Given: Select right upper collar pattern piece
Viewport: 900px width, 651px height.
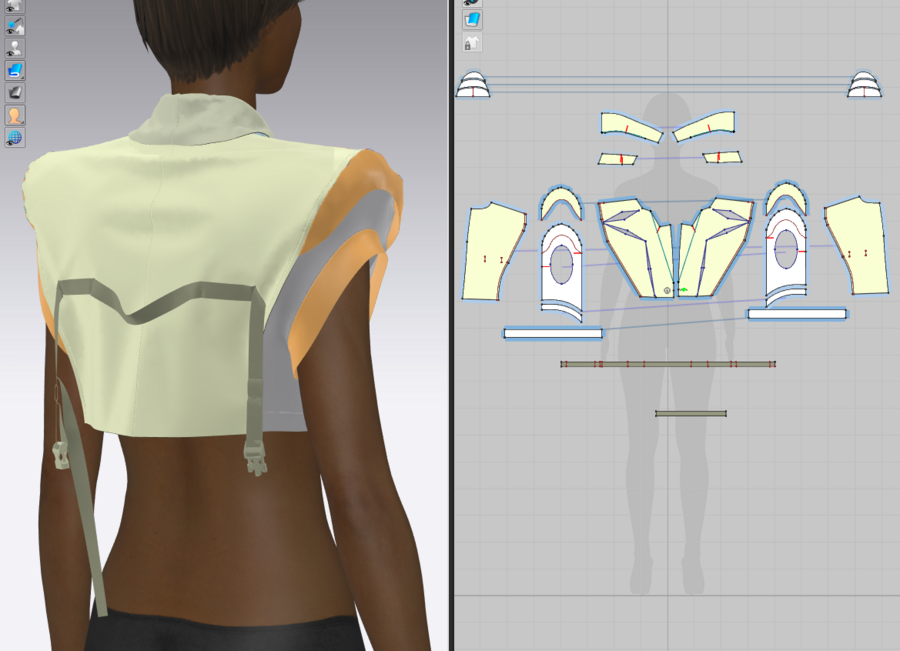Looking at the screenshot, I should tap(704, 126).
